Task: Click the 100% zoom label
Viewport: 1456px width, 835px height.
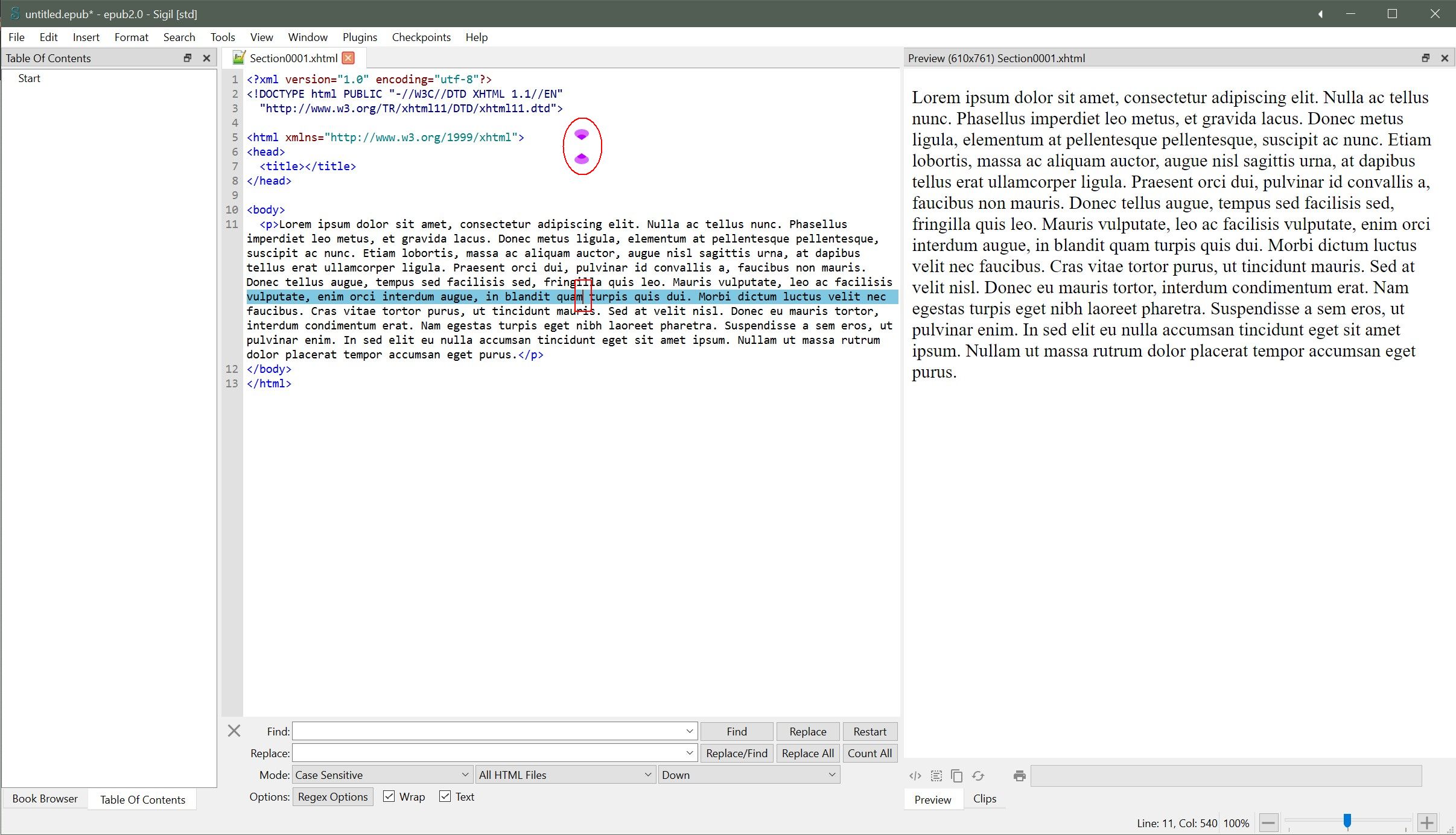Action: (1236, 823)
